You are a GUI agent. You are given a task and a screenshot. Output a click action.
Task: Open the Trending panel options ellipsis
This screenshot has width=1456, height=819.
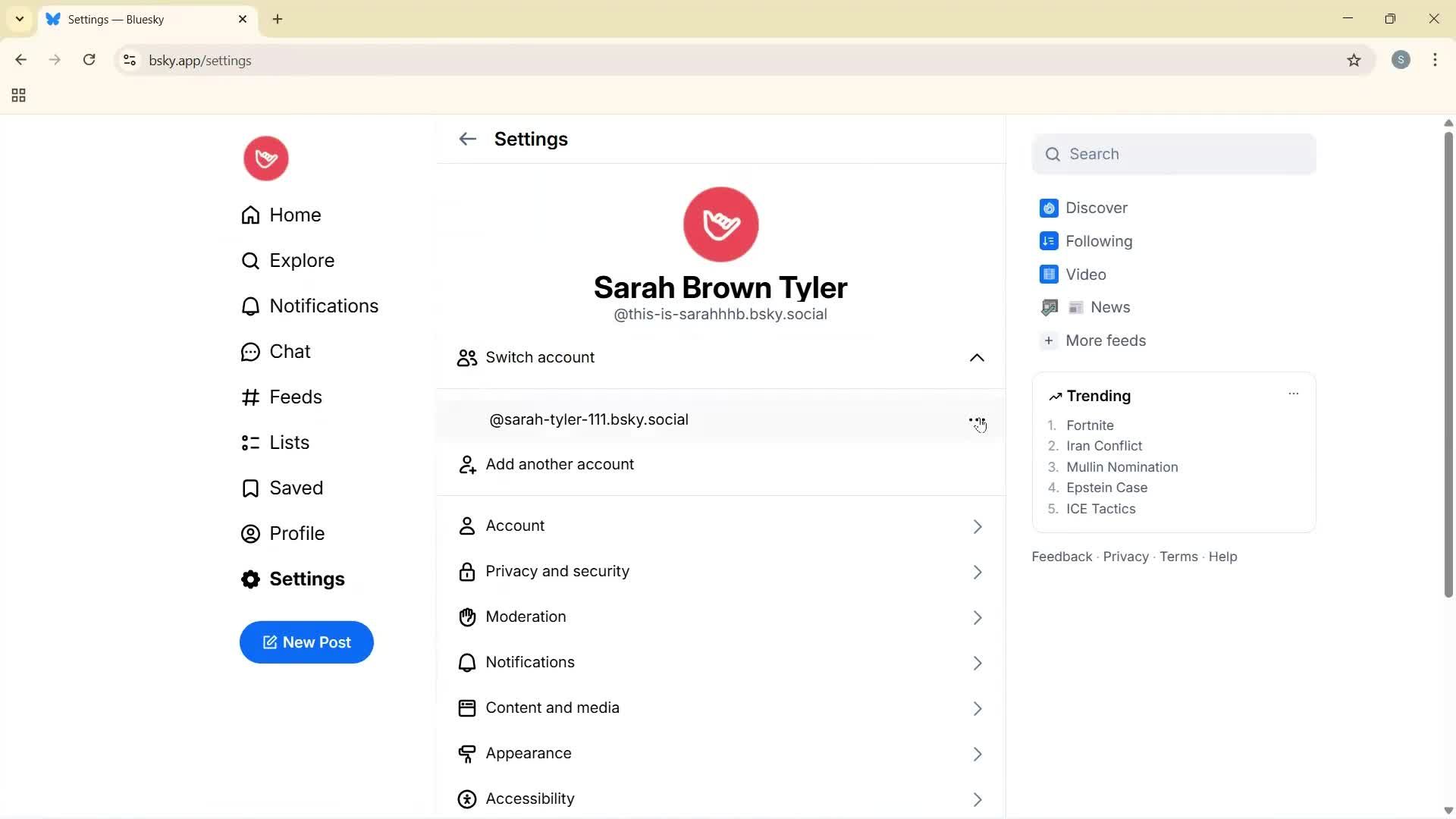1293,394
